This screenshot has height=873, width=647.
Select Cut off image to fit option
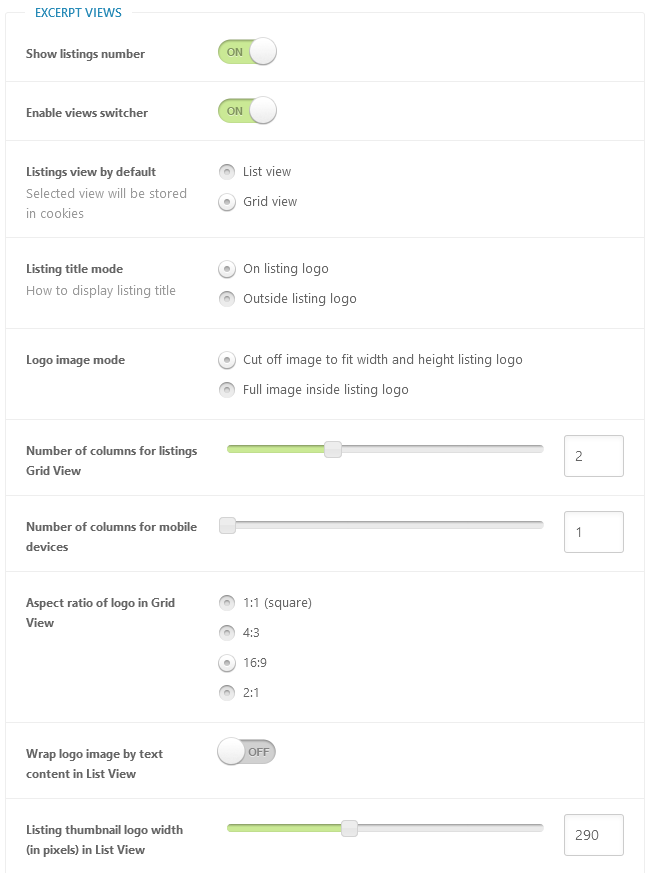click(227, 360)
